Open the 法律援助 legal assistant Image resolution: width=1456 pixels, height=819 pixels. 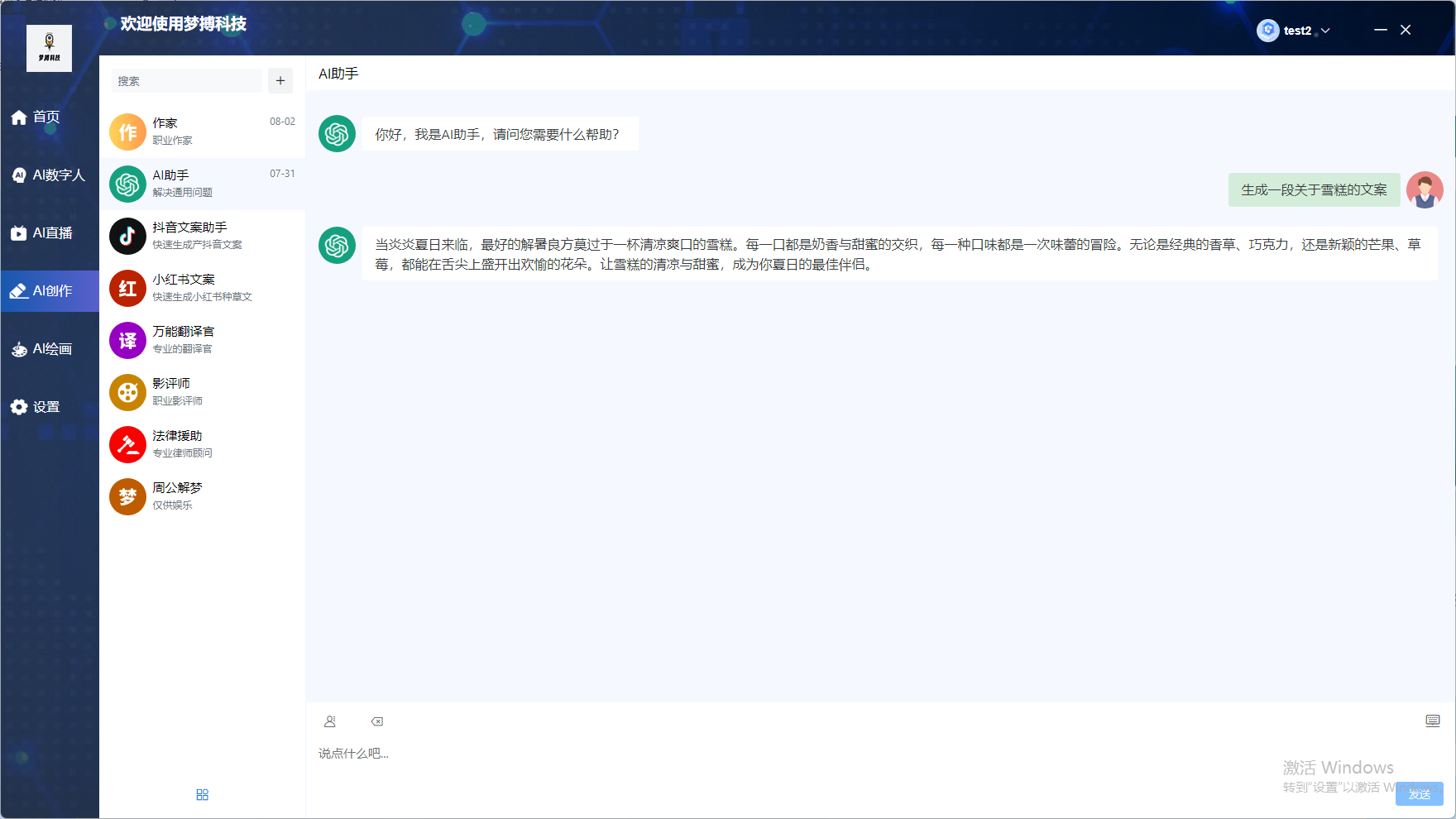202,443
